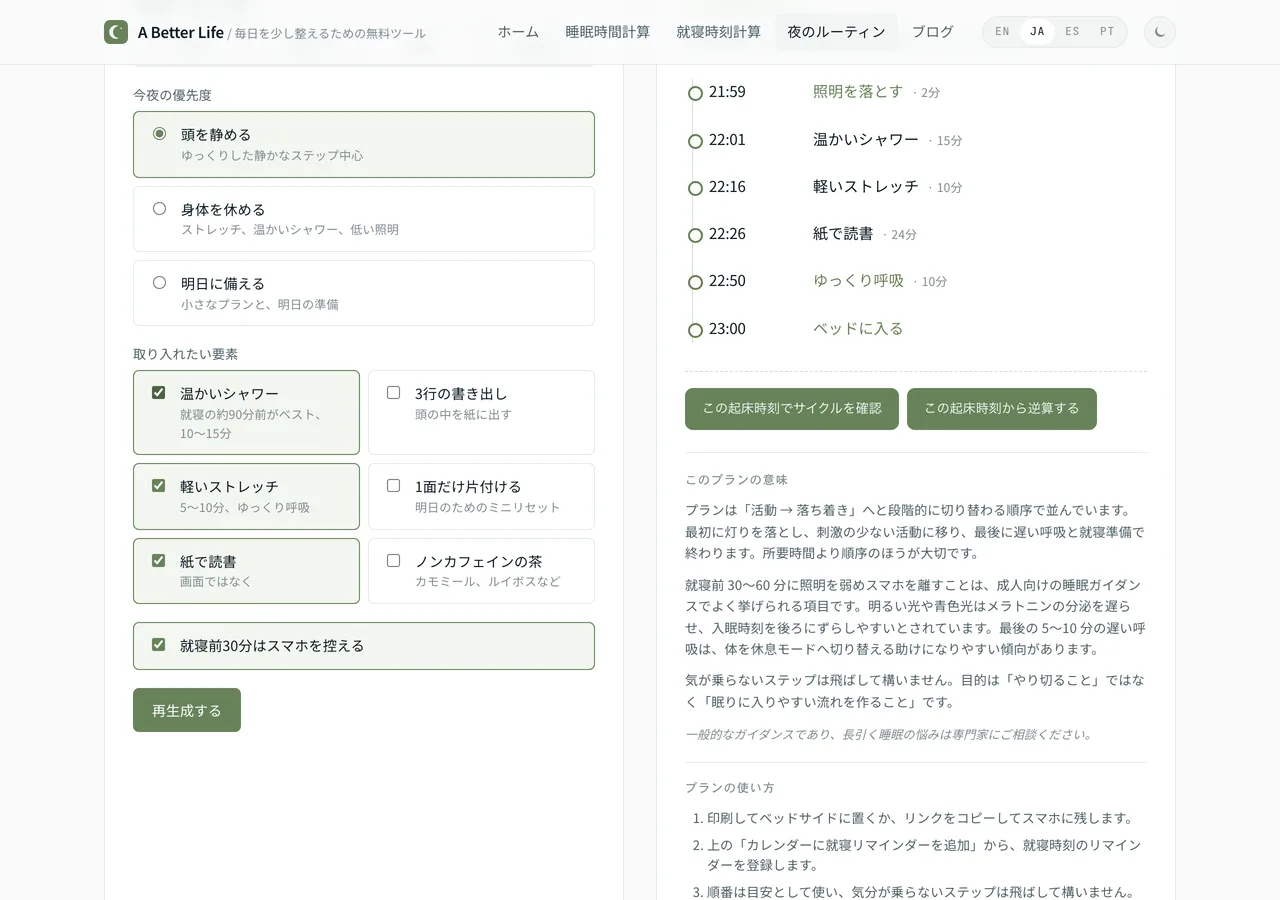Image resolution: width=1280 pixels, height=900 pixels.
Task: Click the ベッドに入る step text
Action: coord(858,328)
